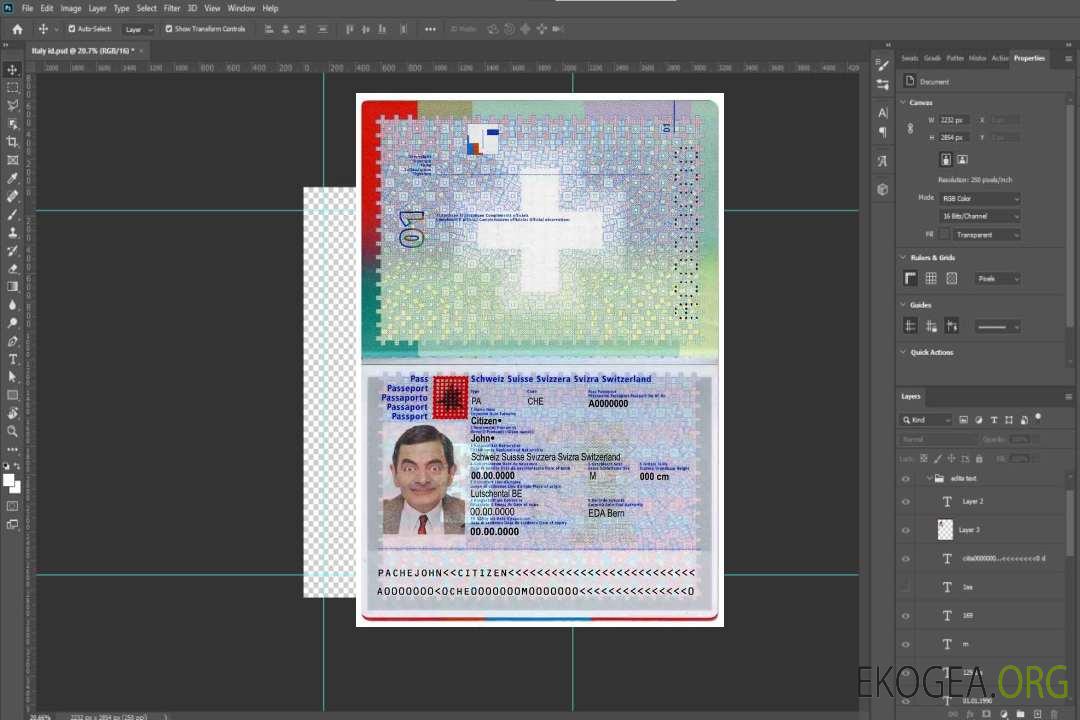Toggle the rulers button in Rulers & Grids
The width and height of the screenshot is (1080, 720).
[x=911, y=278]
